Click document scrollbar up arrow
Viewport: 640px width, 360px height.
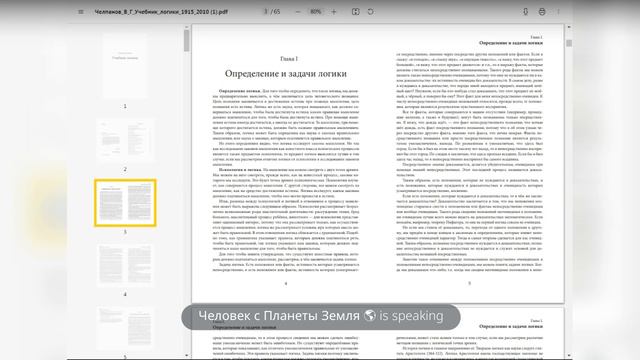pyautogui.click(x=569, y=27)
